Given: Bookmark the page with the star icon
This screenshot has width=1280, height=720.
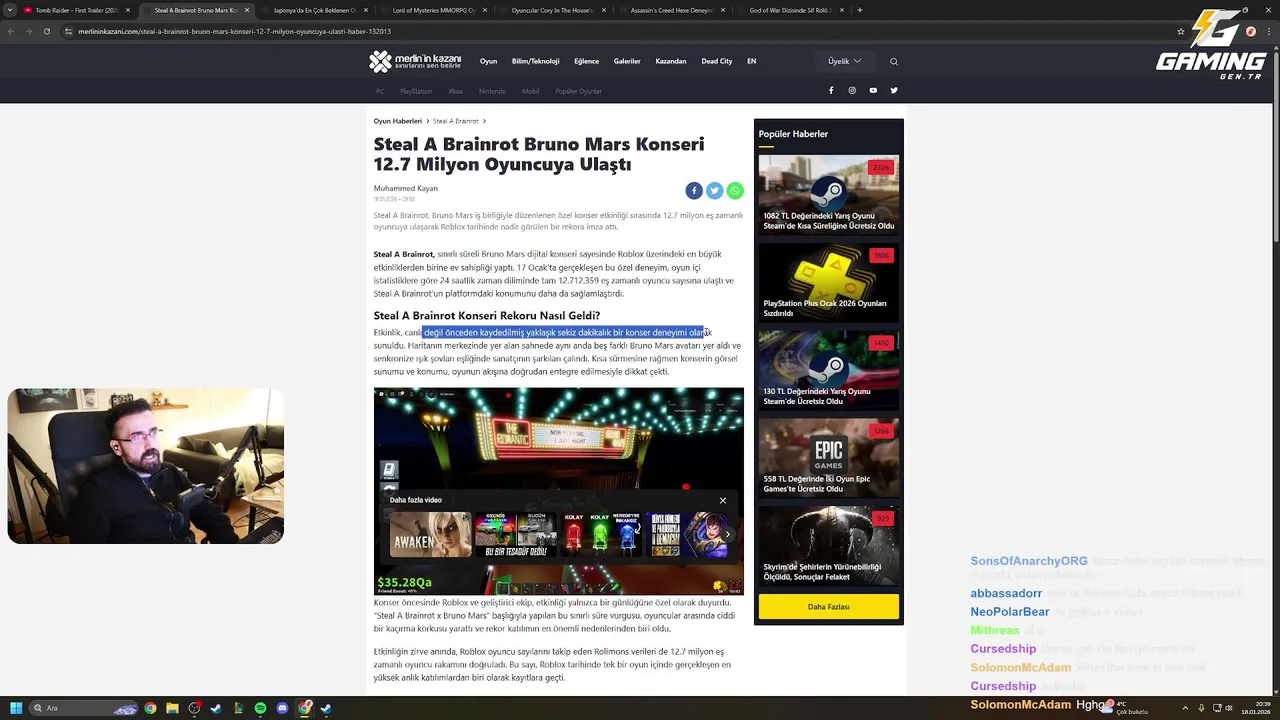Looking at the screenshot, I should [x=1181, y=31].
